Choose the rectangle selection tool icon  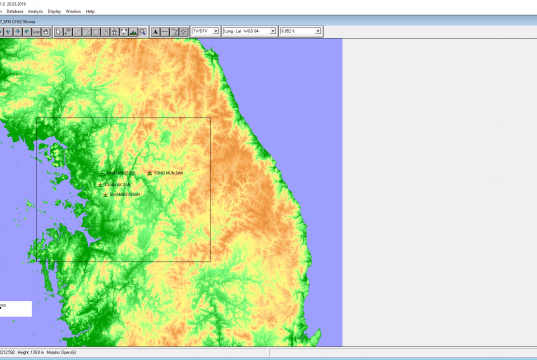(x=96, y=32)
